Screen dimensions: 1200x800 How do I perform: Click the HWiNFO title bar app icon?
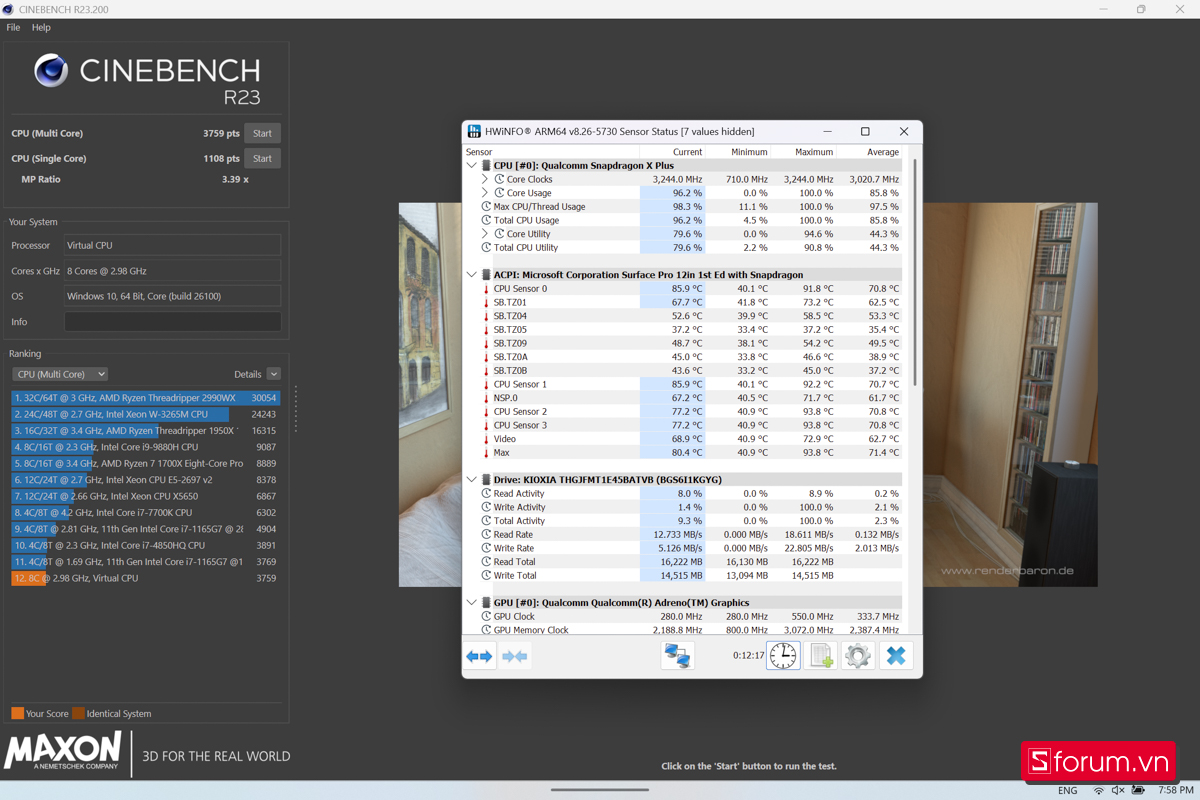click(x=475, y=131)
